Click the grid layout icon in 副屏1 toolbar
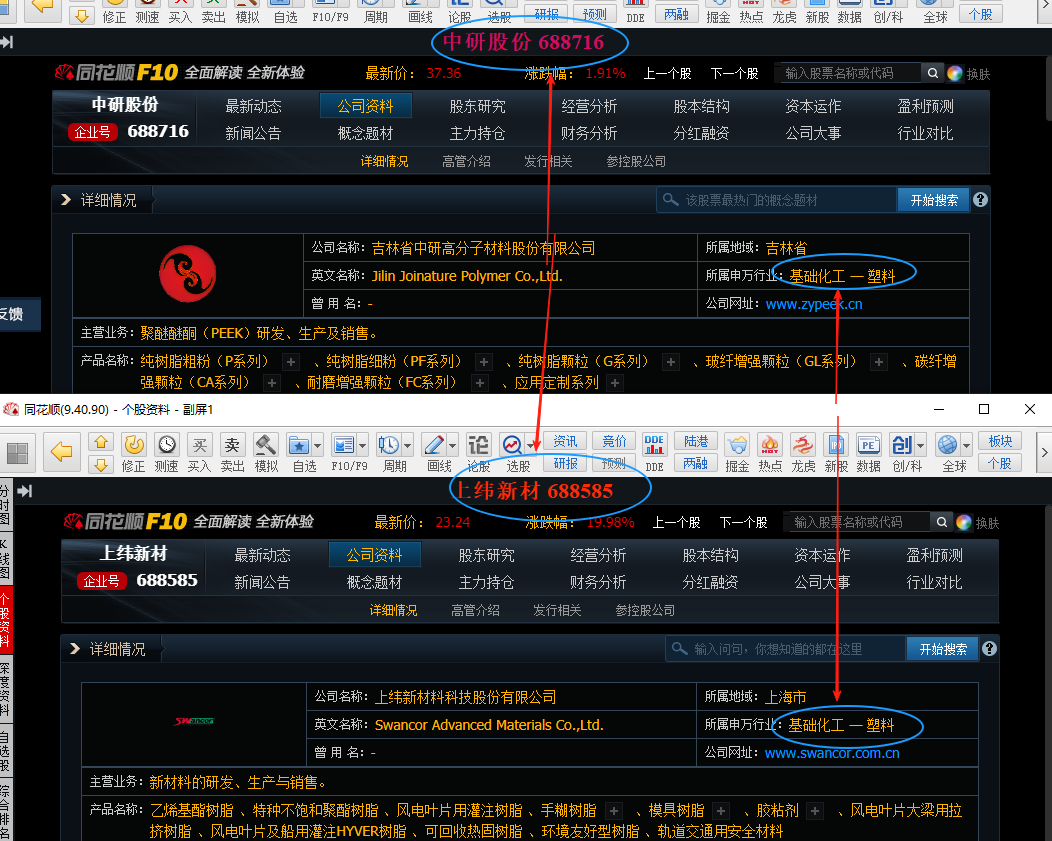The height and width of the screenshot is (841, 1052). coord(17,453)
